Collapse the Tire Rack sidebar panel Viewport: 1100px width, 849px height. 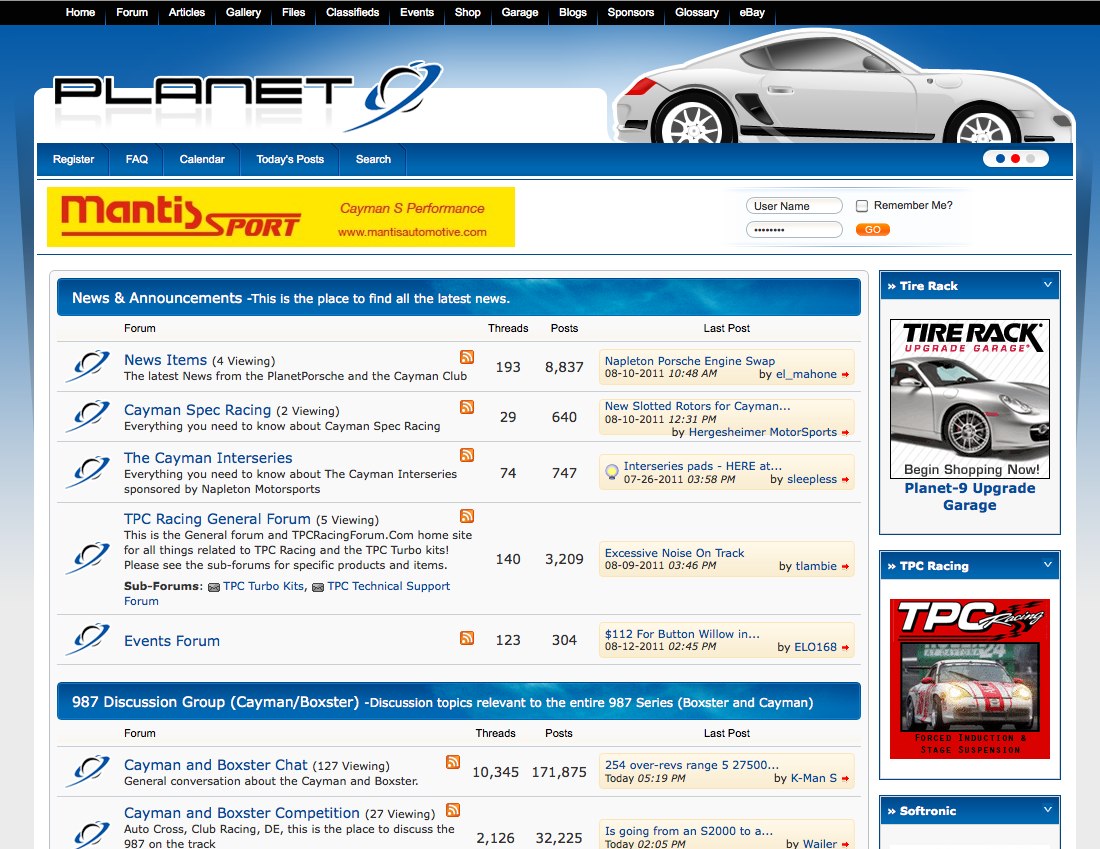pos(1047,285)
